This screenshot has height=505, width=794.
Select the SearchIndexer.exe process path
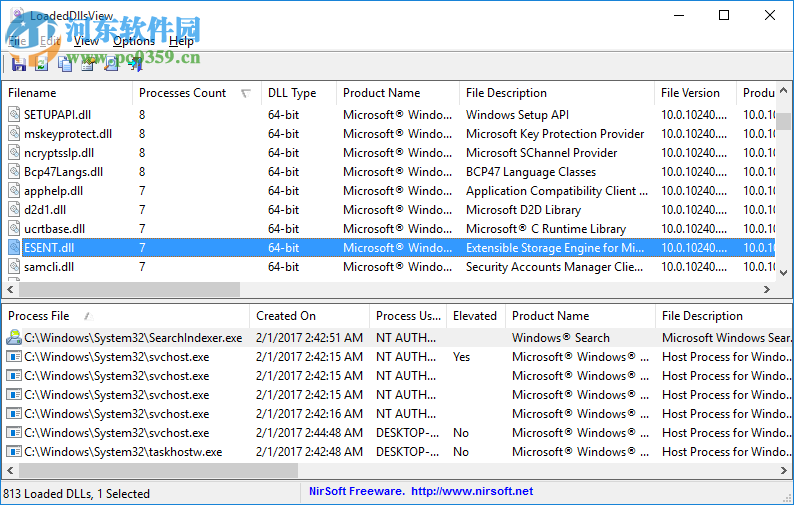[133, 337]
